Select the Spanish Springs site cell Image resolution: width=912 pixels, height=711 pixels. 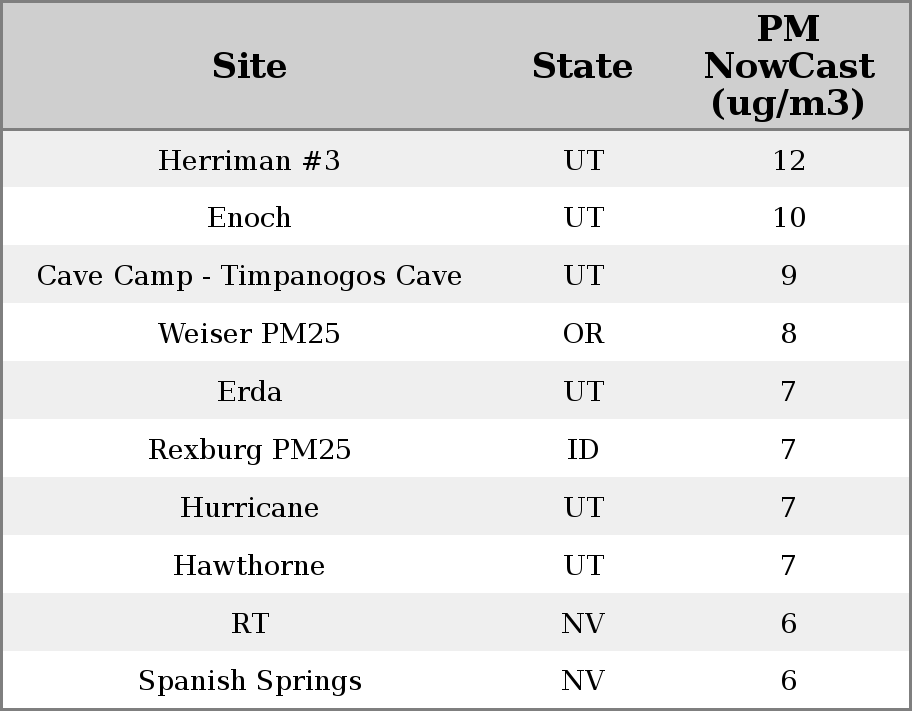coord(249,681)
